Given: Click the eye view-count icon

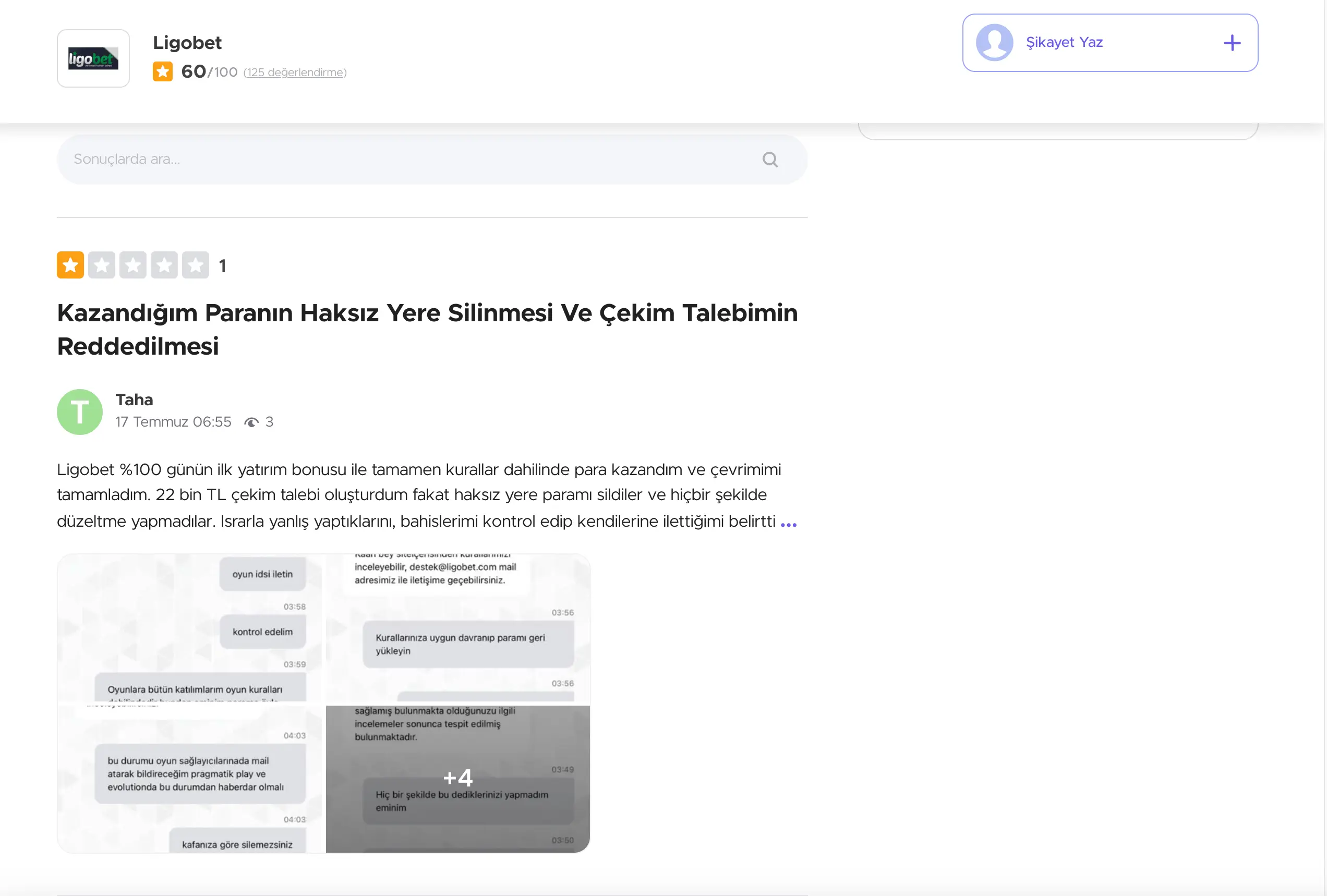Looking at the screenshot, I should [x=251, y=422].
